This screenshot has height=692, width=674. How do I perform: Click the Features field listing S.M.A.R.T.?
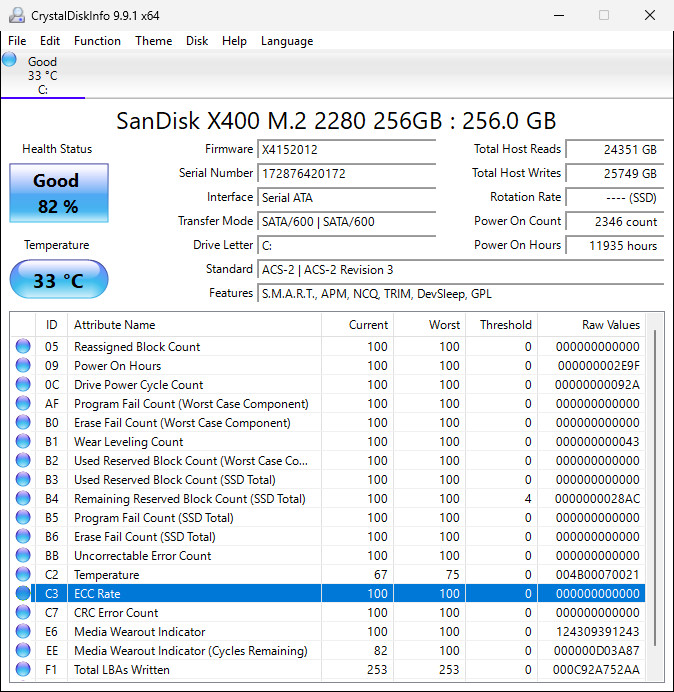pos(461,293)
